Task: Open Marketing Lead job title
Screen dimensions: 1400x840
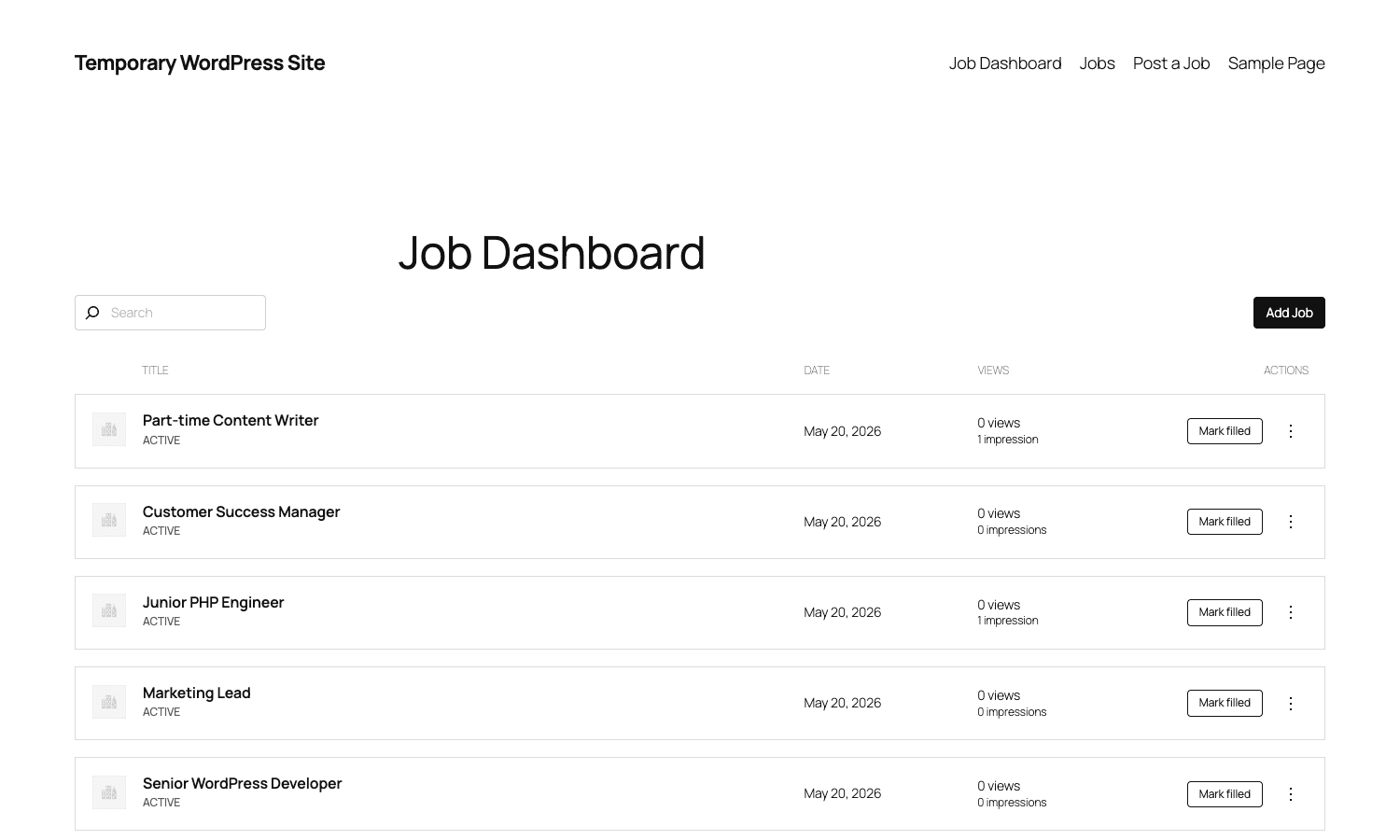Action: 196,693
